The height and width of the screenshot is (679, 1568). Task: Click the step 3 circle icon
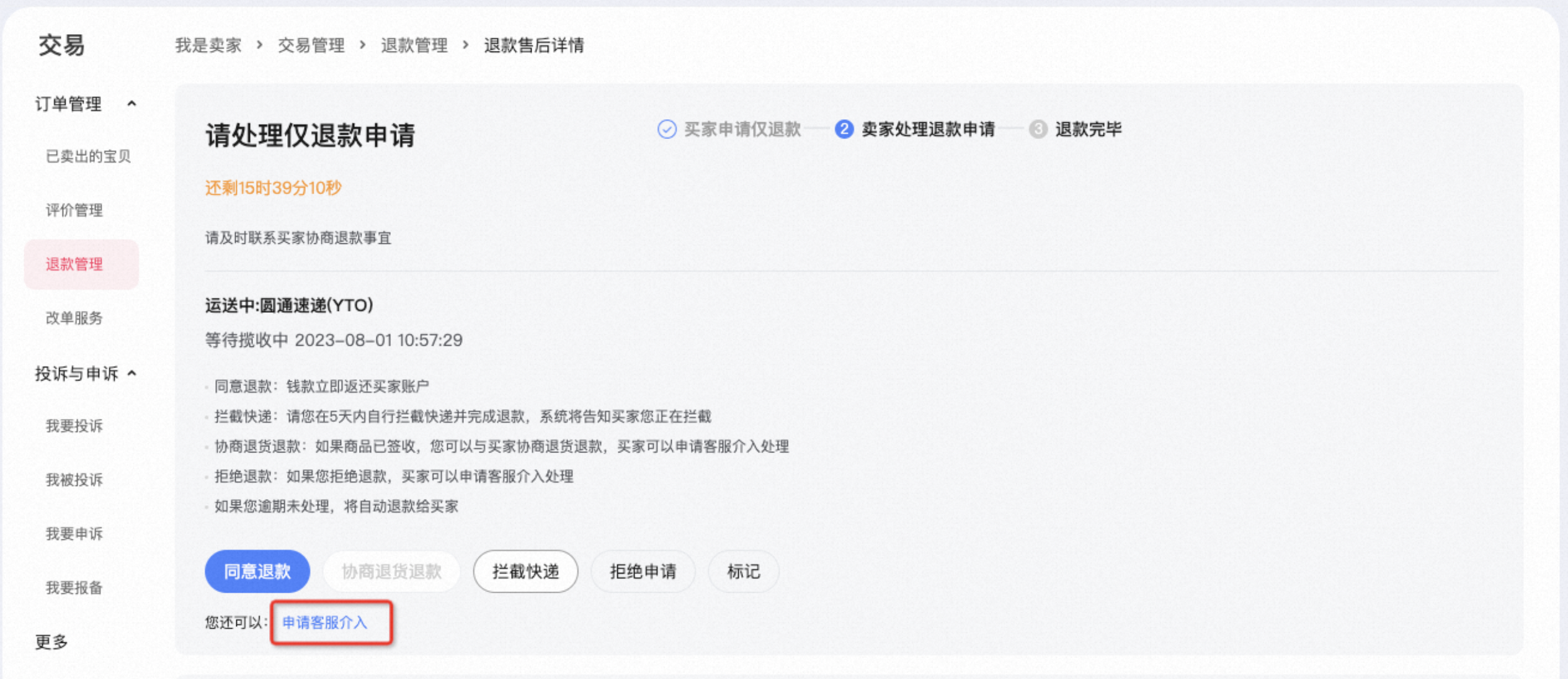pyautogui.click(x=1038, y=129)
